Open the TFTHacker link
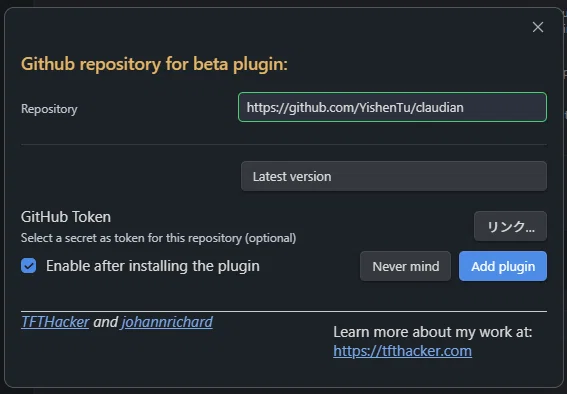The width and height of the screenshot is (567, 394). pos(55,322)
